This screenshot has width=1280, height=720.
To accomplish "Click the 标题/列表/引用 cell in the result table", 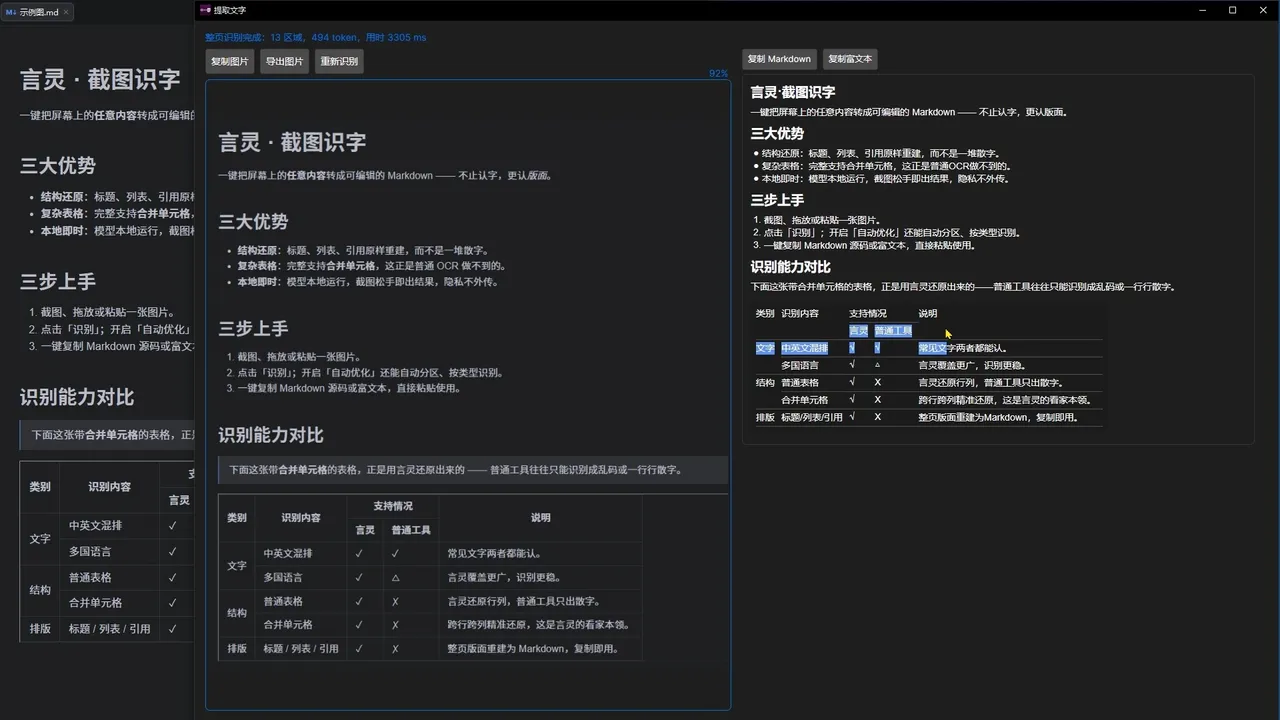I will [812, 417].
